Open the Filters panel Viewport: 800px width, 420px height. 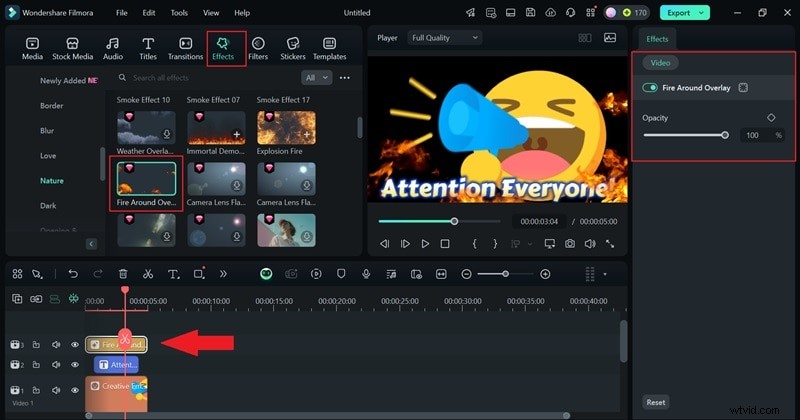click(258, 49)
